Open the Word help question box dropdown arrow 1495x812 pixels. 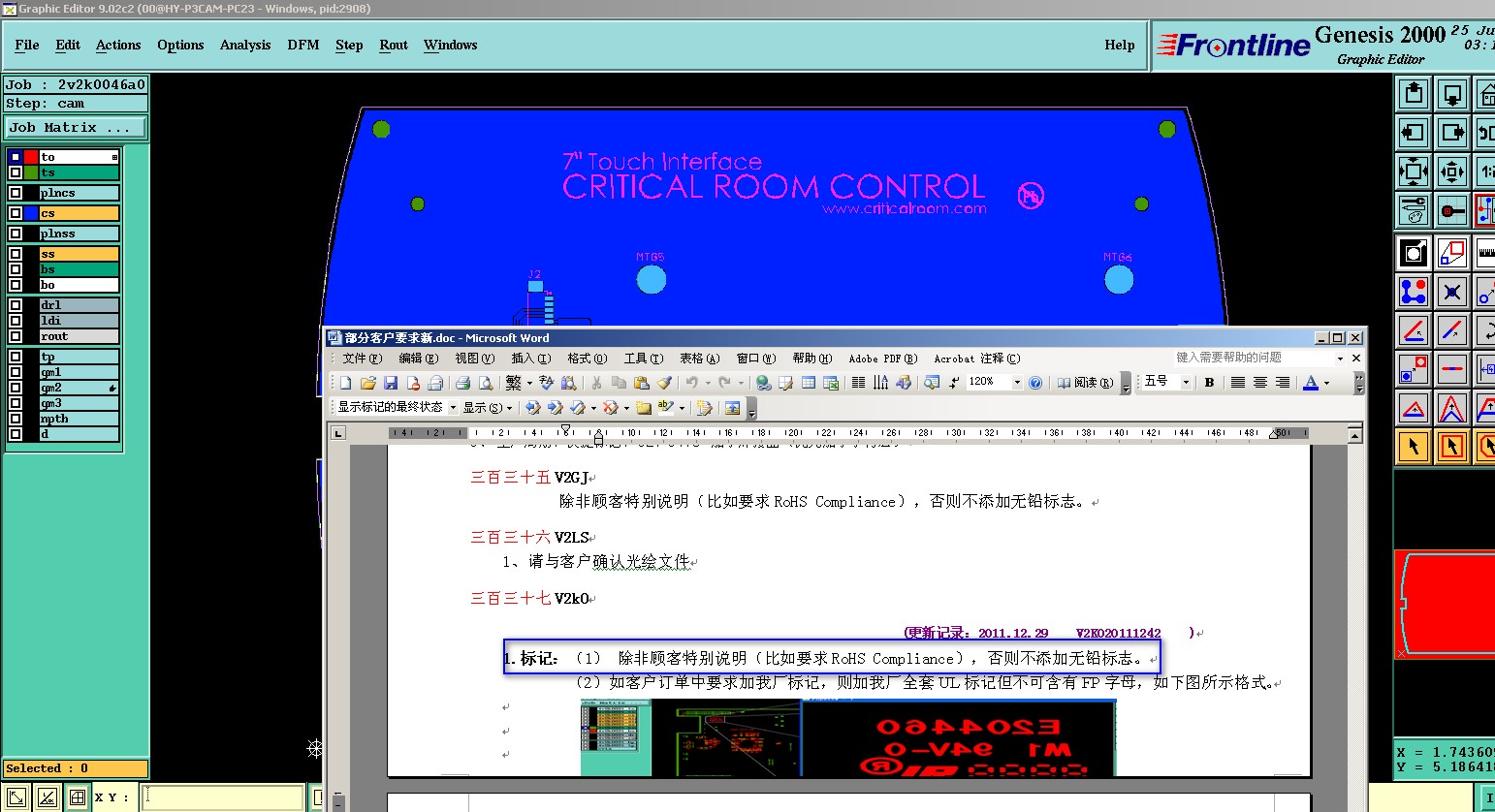pyautogui.click(x=1341, y=359)
